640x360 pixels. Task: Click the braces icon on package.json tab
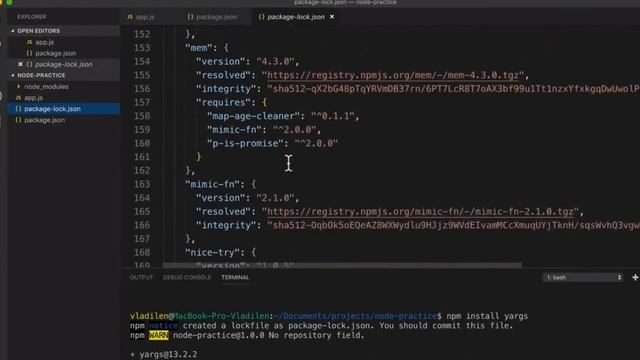[190, 17]
